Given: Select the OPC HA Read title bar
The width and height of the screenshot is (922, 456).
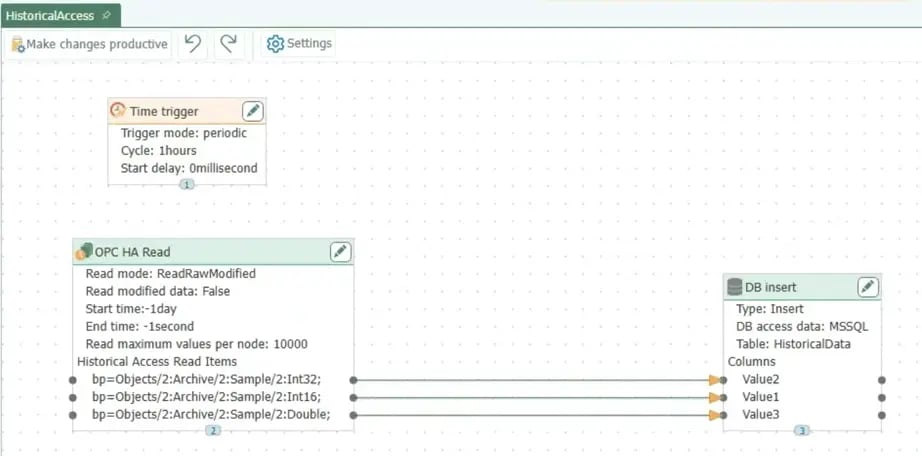Looking at the screenshot, I should point(200,252).
